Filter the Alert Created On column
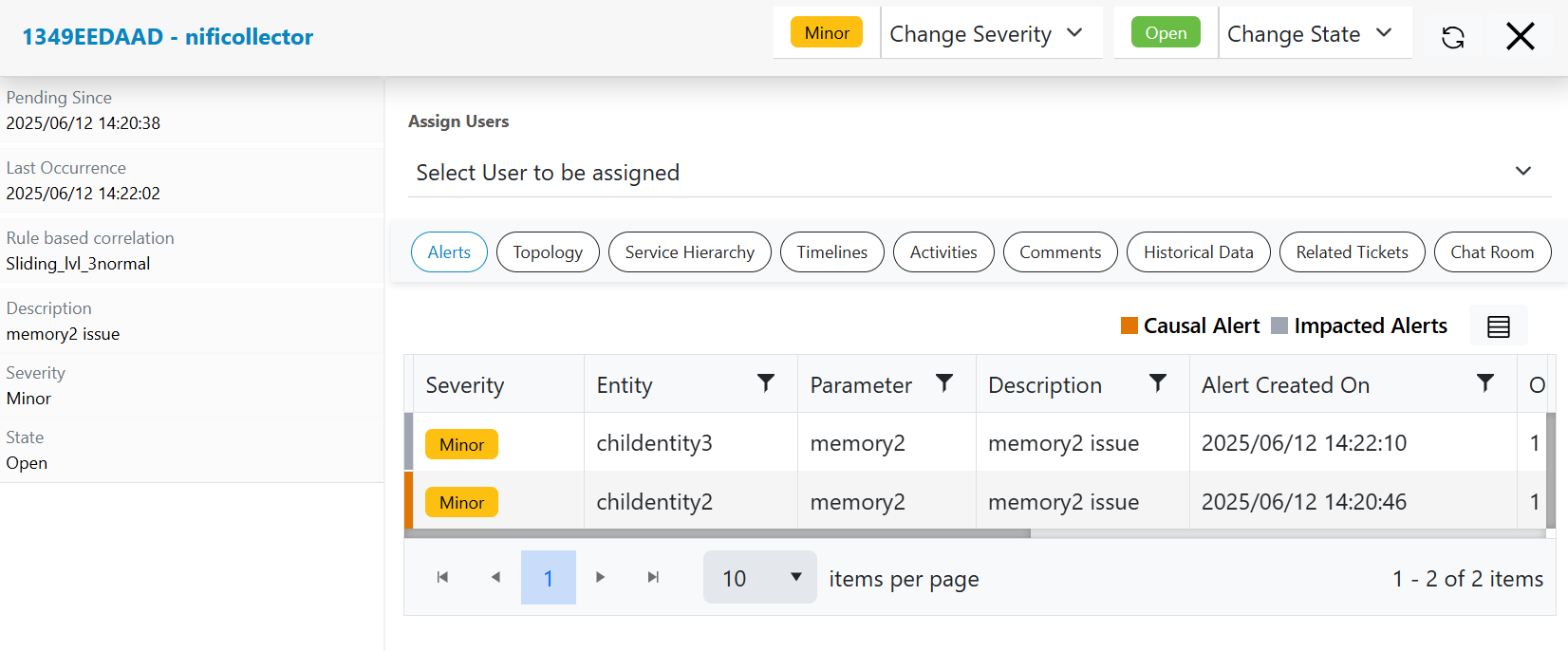The image size is (1568, 651). 1484,383
